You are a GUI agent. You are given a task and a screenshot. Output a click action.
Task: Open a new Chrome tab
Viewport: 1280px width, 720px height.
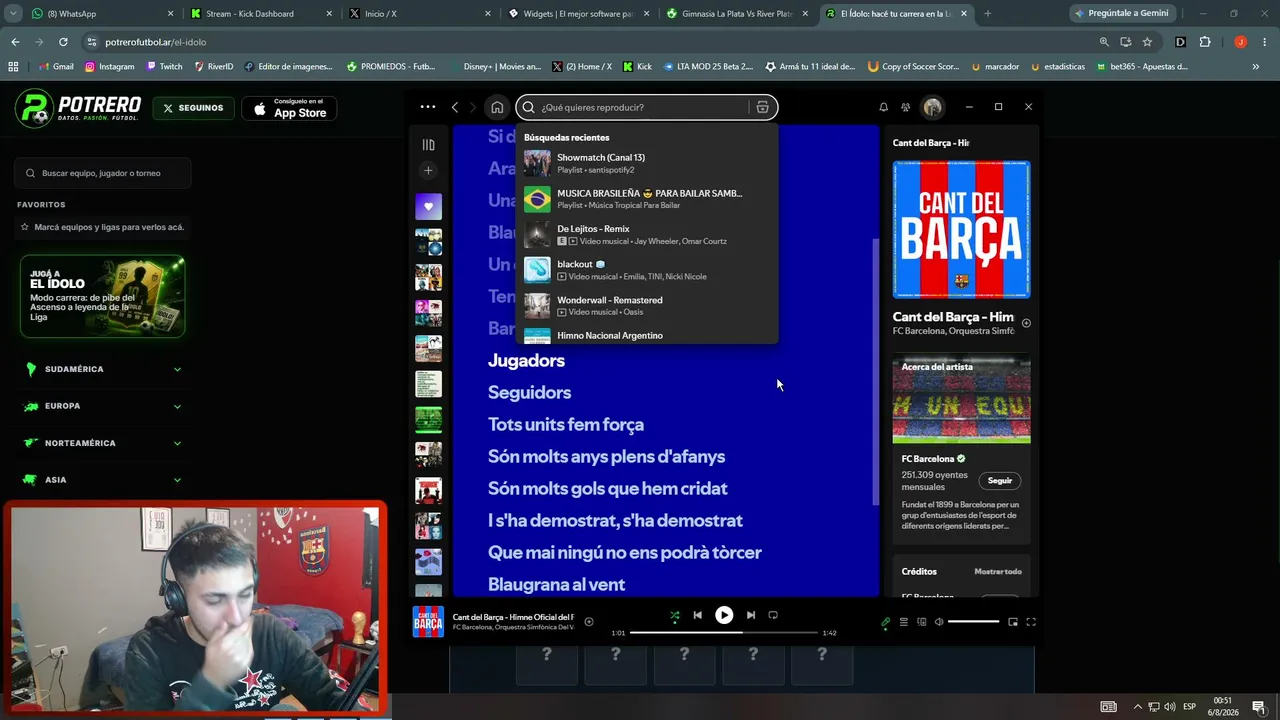click(988, 14)
